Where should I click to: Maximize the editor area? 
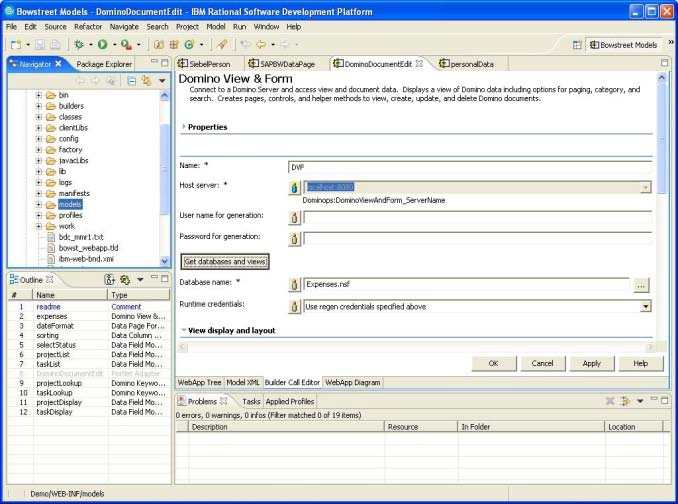(665, 63)
